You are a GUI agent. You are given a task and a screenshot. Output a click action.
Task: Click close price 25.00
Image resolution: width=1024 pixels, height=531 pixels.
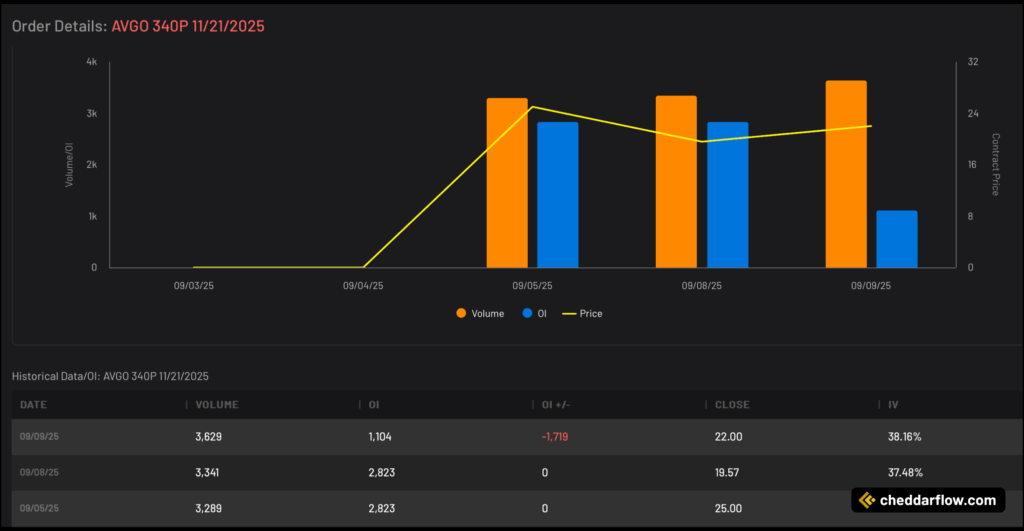tap(728, 508)
